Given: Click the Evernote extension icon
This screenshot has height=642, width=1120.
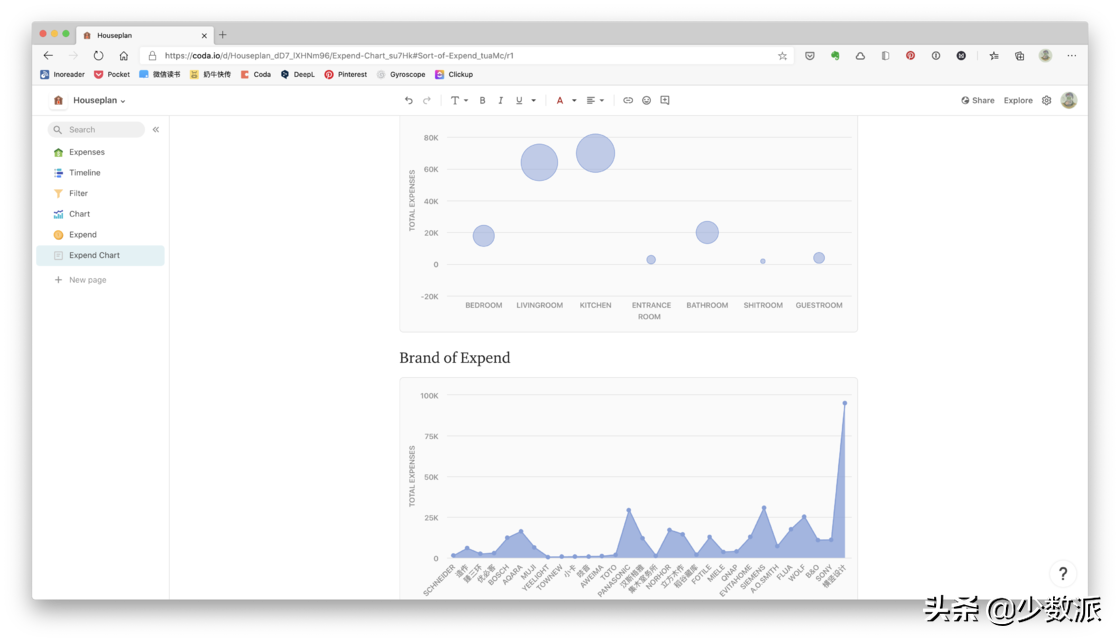Looking at the screenshot, I should point(835,56).
